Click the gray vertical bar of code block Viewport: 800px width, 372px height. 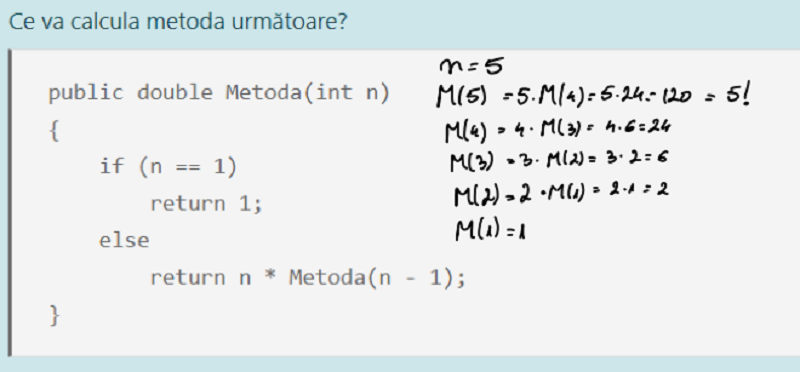[x=9, y=202]
